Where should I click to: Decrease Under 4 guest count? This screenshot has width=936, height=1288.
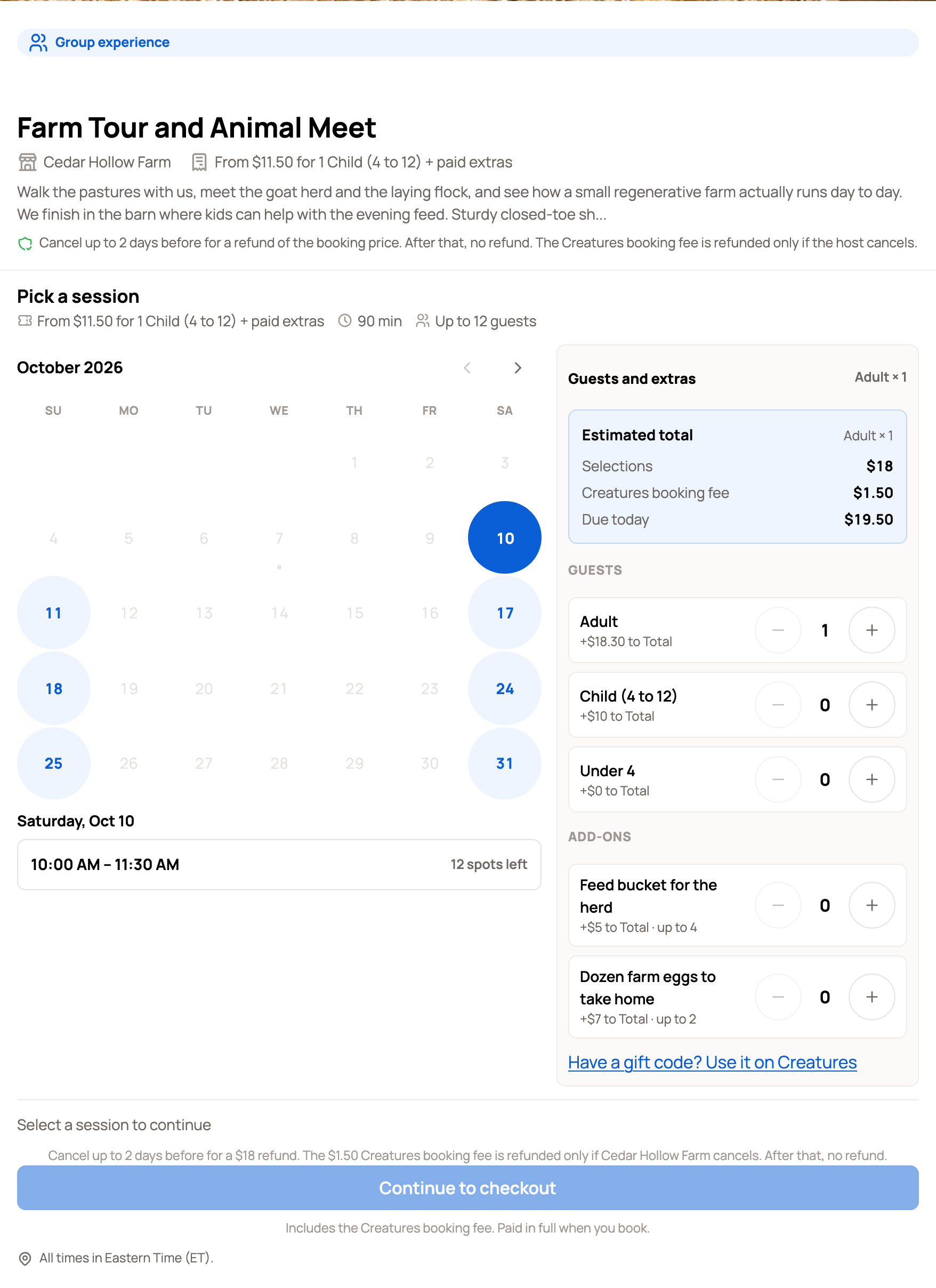pos(778,779)
